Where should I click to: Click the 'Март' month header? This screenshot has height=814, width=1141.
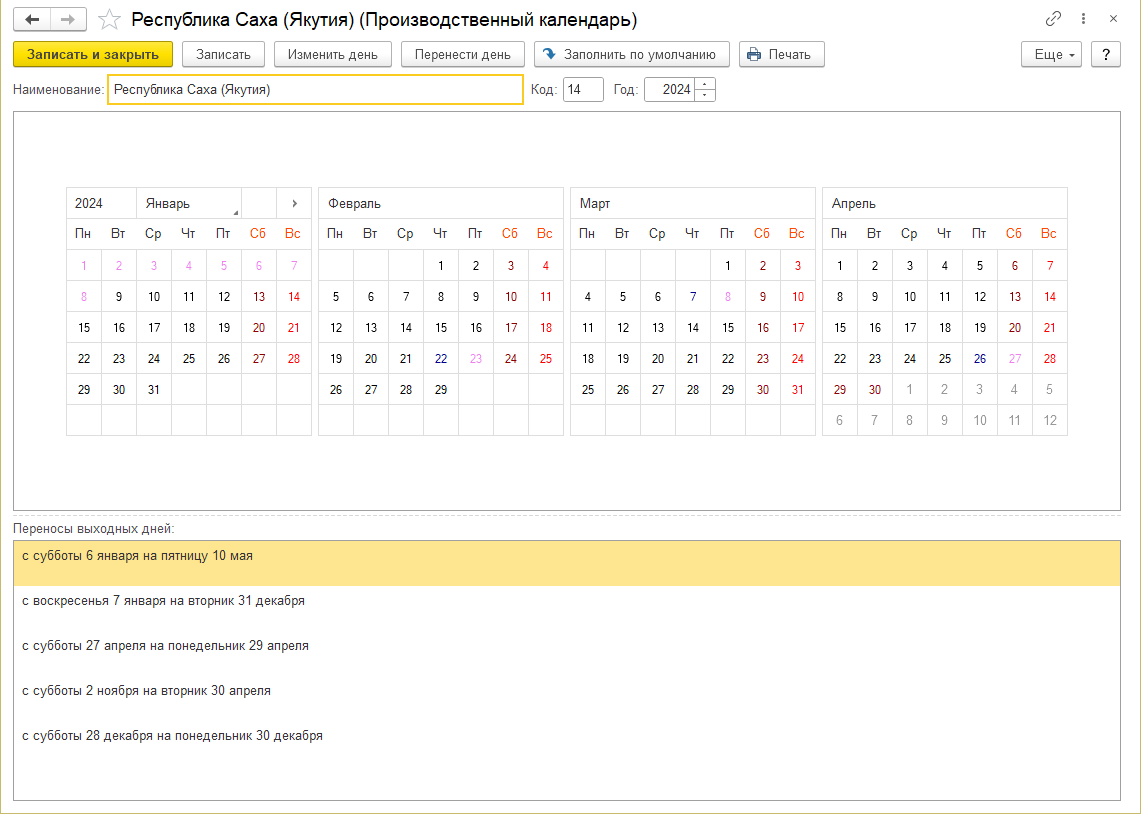tap(693, 204)
